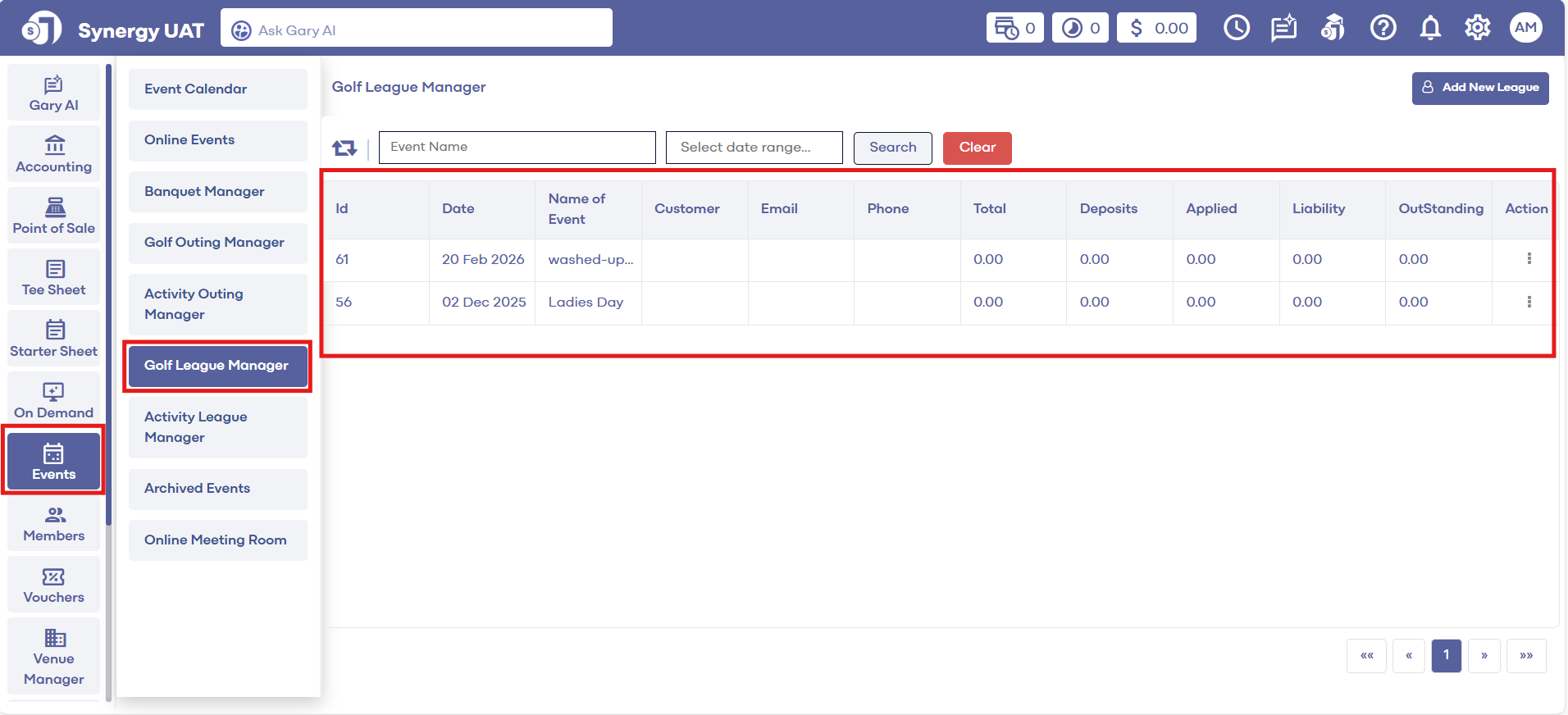Click the notification bell icon
This screenshot has width=1568, height=715.
[x=1430, y=28]
